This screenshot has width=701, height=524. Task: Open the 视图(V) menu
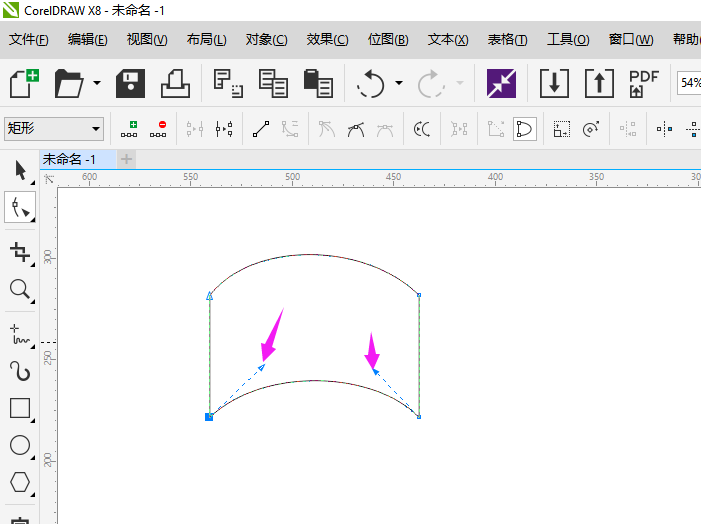(x=147, y=40)
